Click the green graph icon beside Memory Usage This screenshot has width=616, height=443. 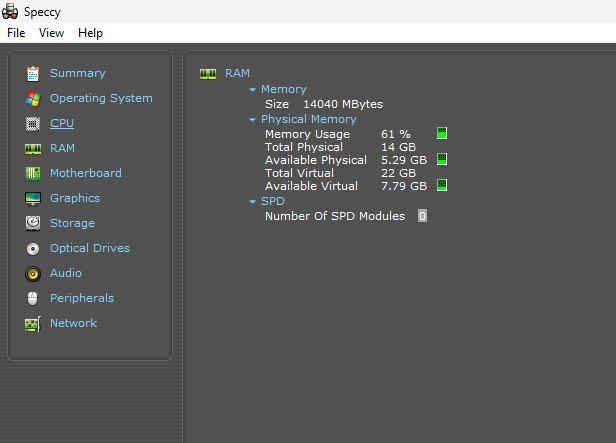coord(442,134)
